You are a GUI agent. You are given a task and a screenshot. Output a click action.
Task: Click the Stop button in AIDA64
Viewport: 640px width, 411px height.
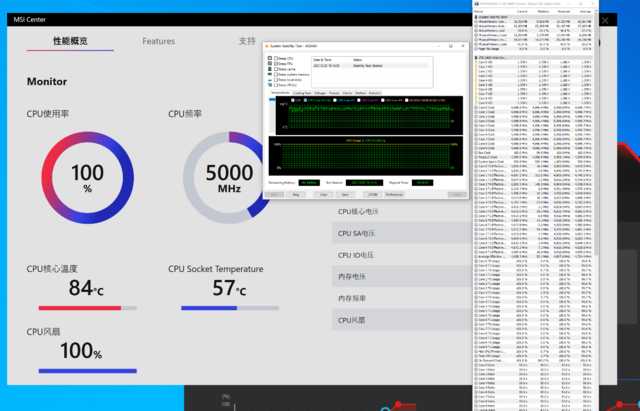(296, 195)
